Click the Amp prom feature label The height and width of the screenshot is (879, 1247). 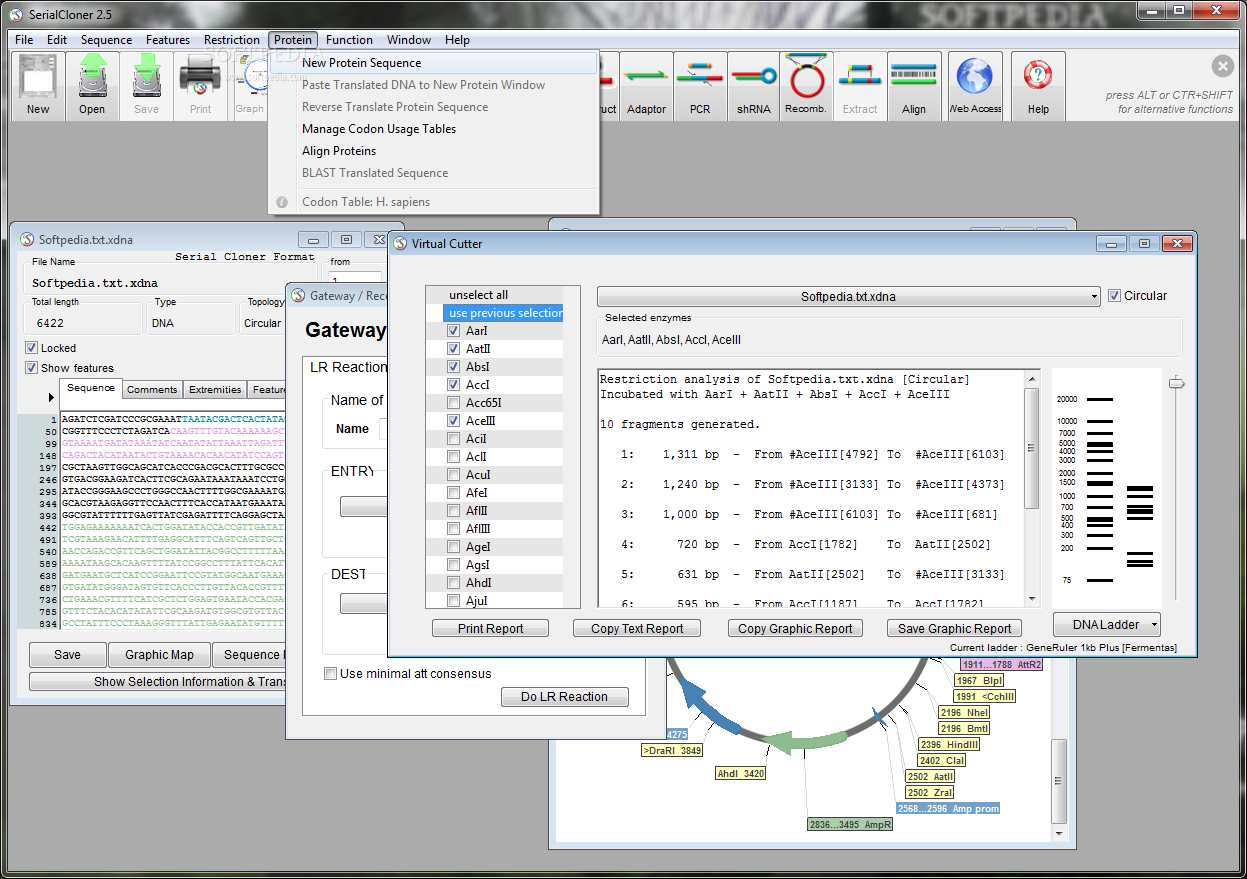948,809
